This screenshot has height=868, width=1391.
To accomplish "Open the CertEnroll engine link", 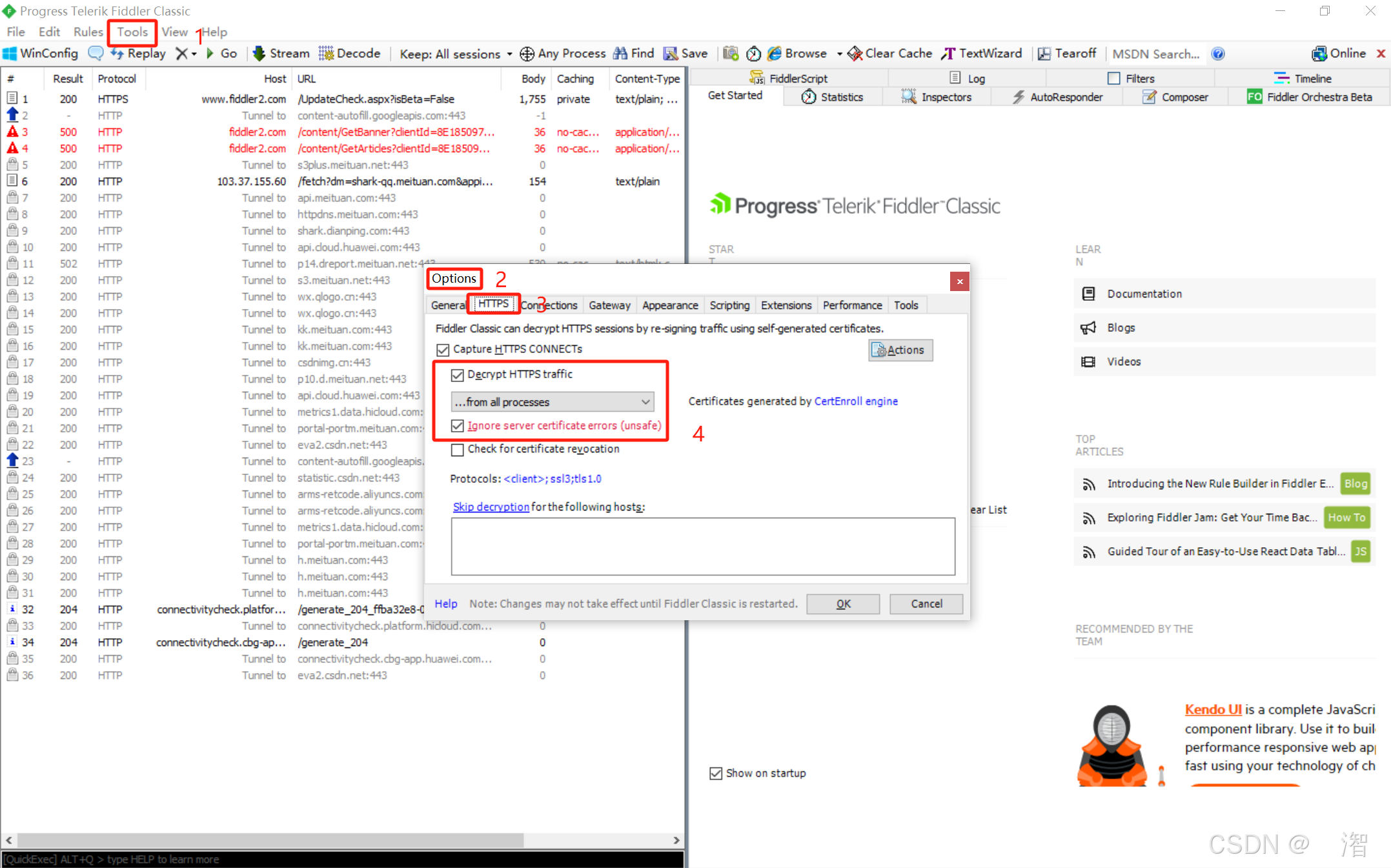I will coord(856,401).
